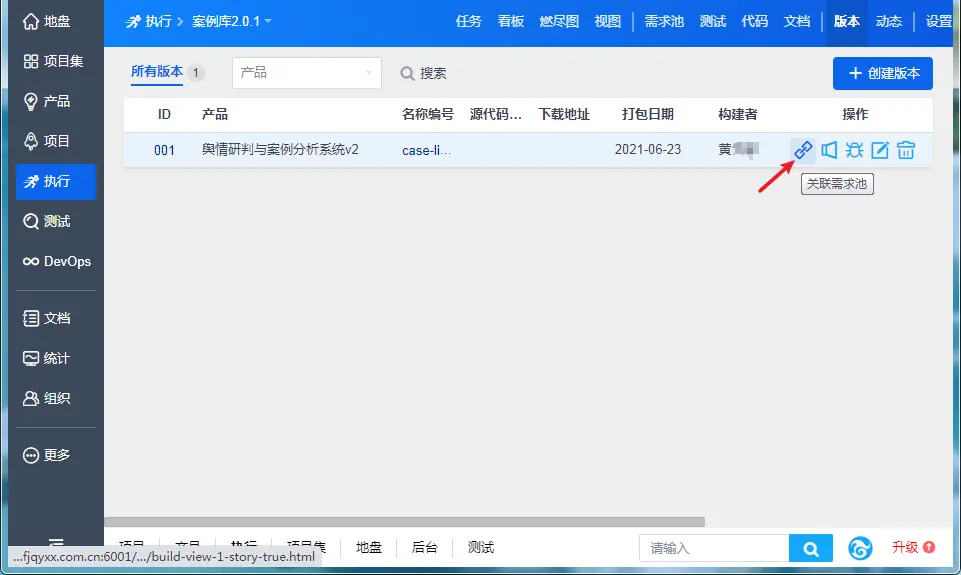Open the 产品 filter dropdown
Viewport: 961px width, 575px height.
click(306, 73)
